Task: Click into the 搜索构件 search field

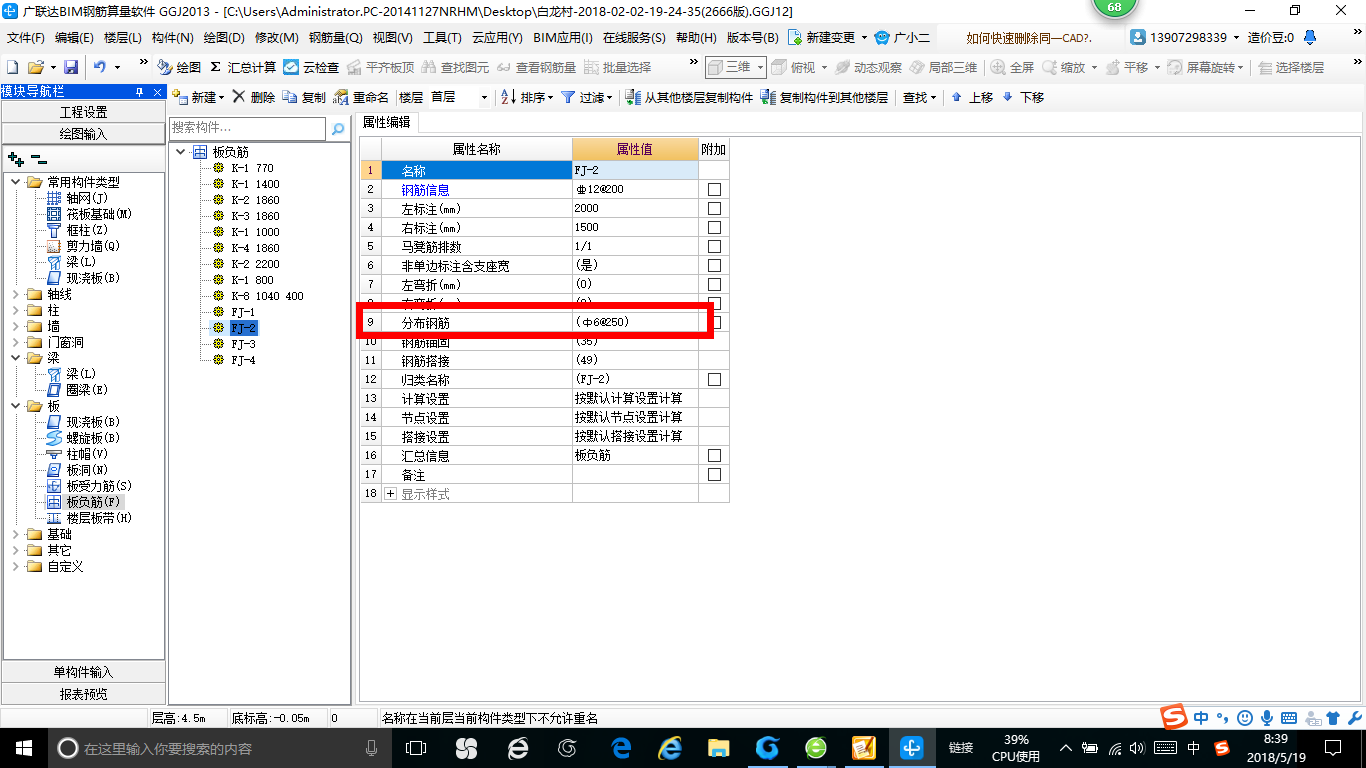Action: point(248,128)
